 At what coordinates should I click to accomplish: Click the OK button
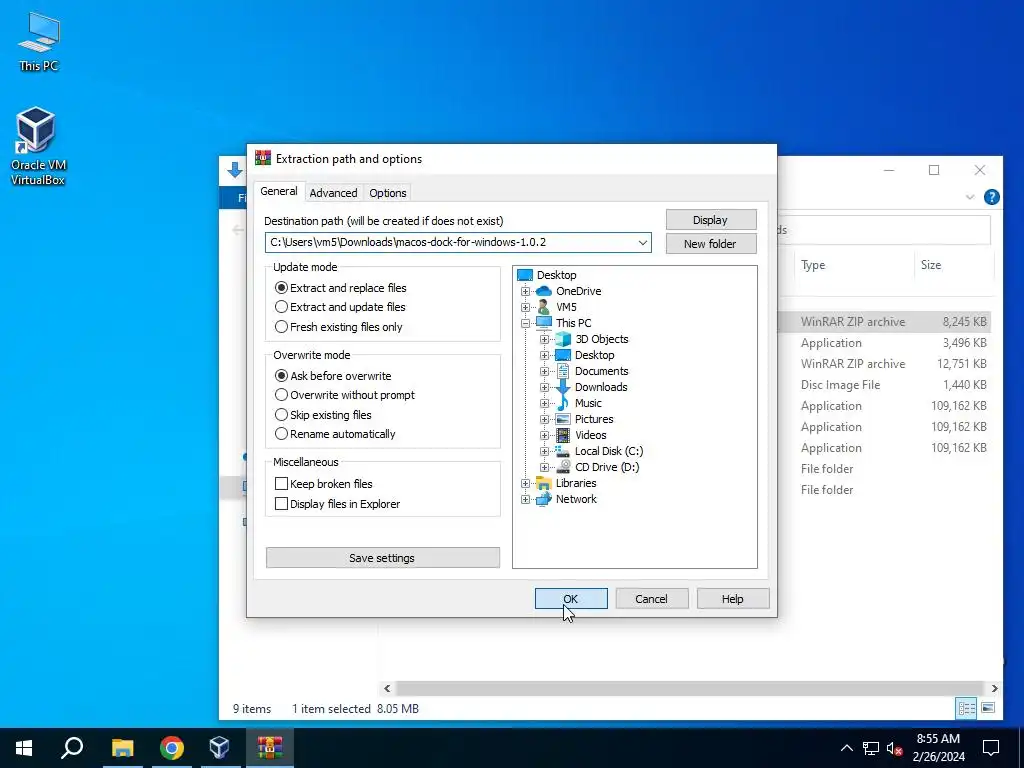(x=571, y=599)
